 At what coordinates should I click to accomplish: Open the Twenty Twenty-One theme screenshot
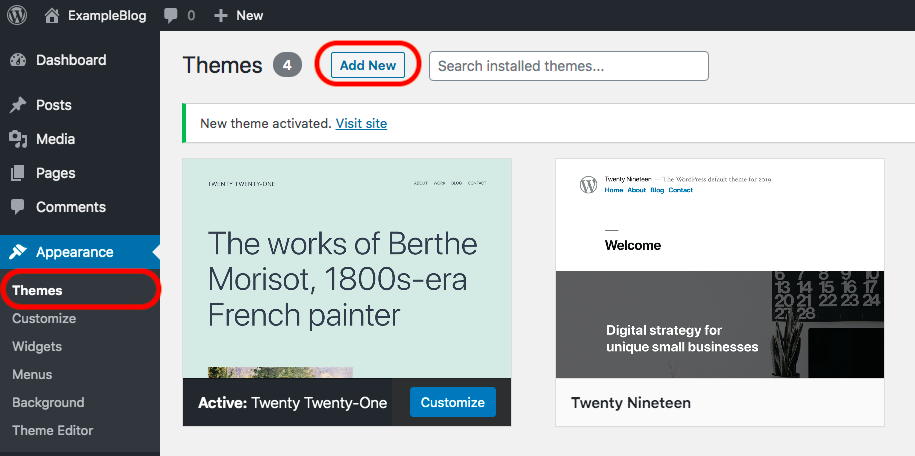tap(347, 268)
